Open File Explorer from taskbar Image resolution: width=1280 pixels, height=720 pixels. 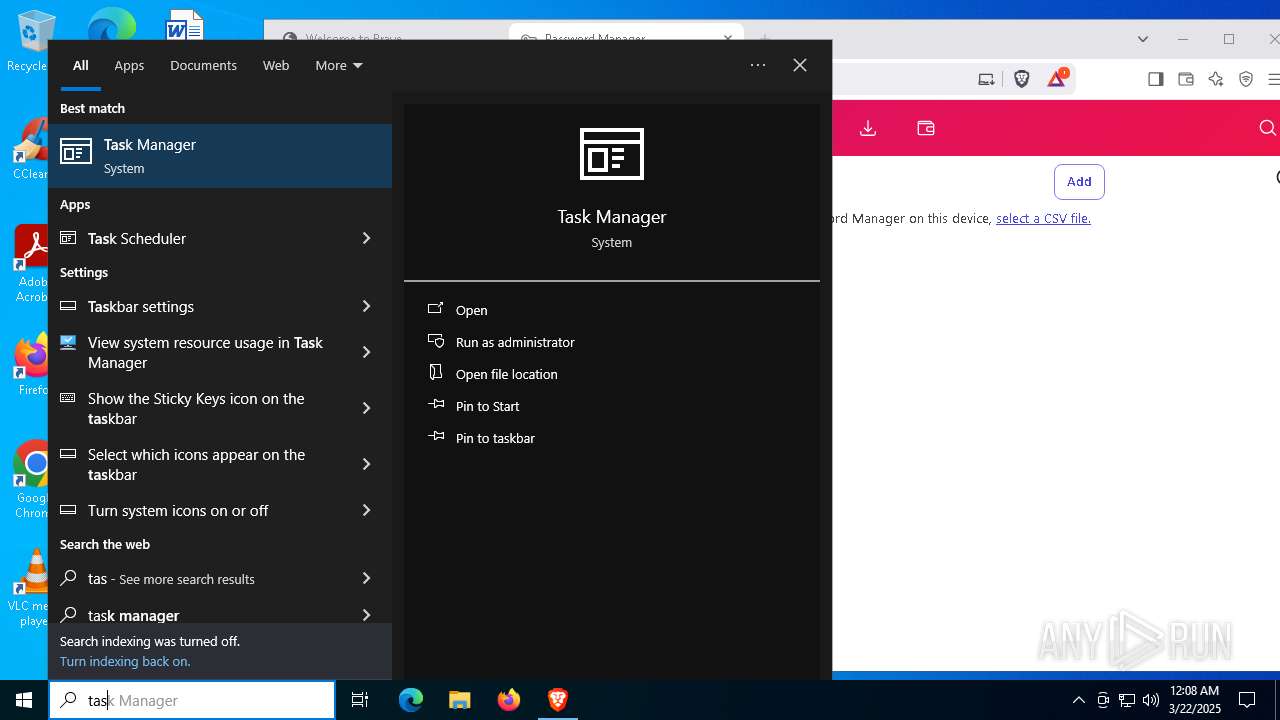click(x=460, y=700)
